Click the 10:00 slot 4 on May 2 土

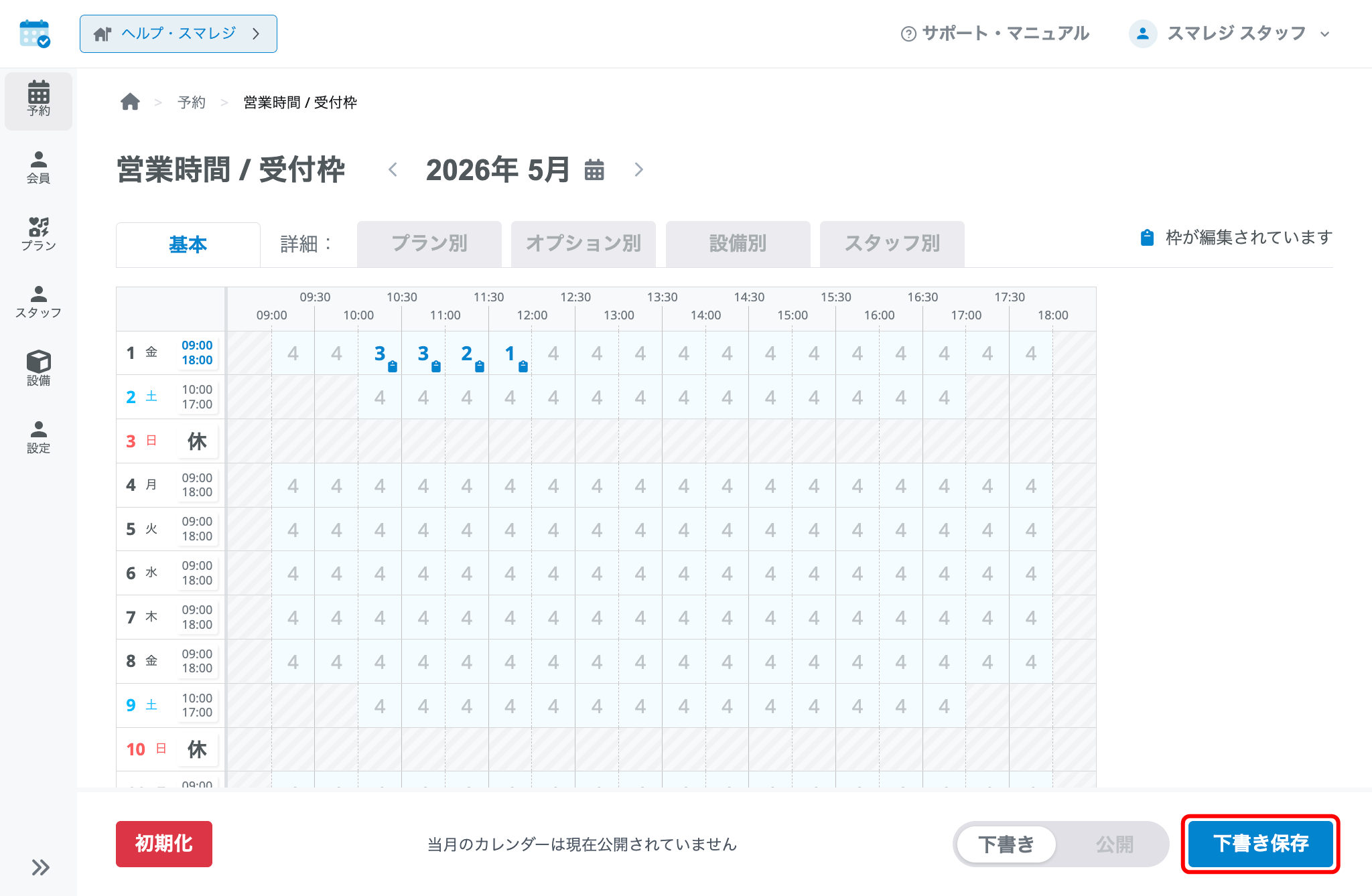[x=380, y=398]
